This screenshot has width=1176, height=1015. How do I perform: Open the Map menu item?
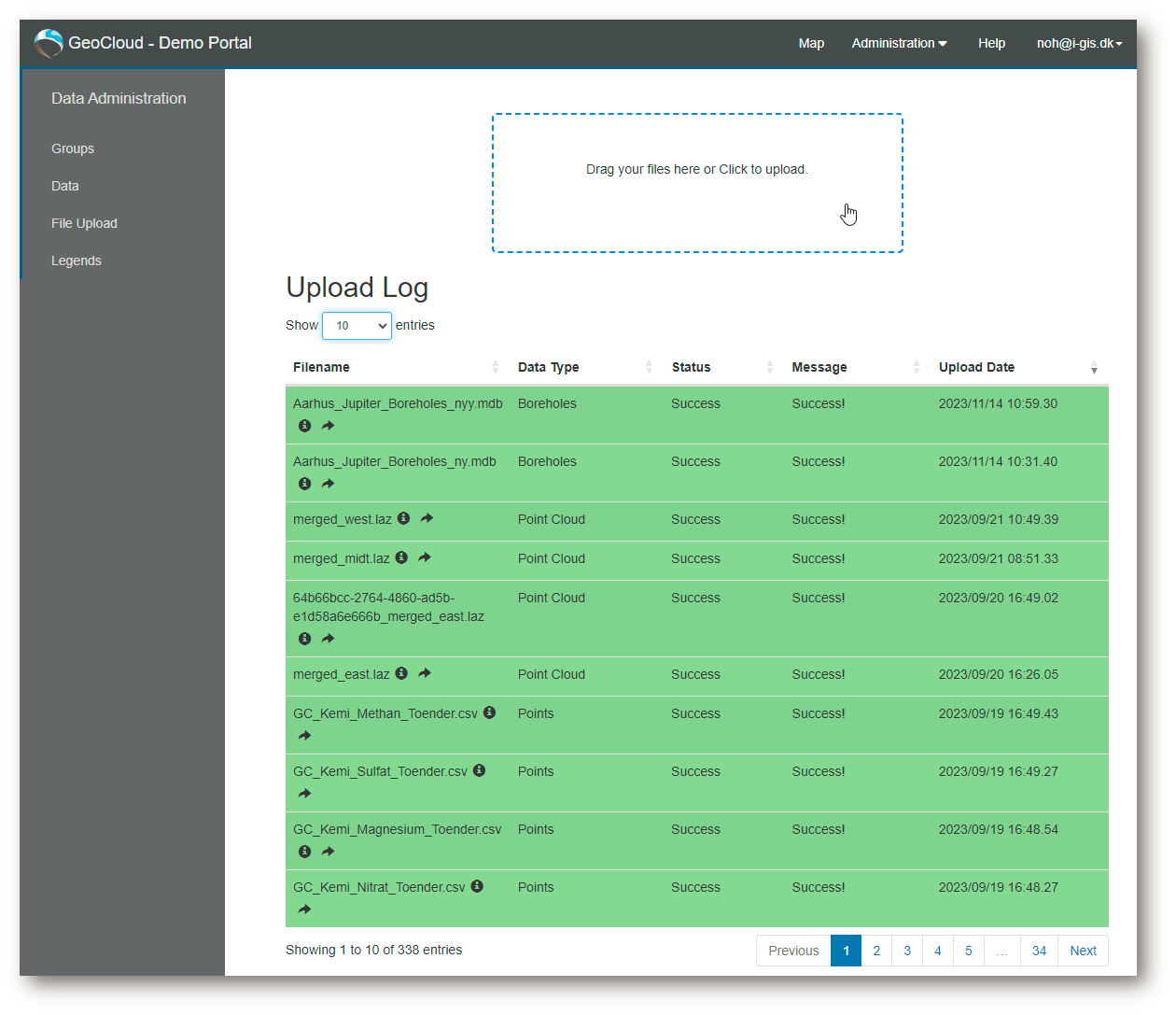tap(811, 43)
